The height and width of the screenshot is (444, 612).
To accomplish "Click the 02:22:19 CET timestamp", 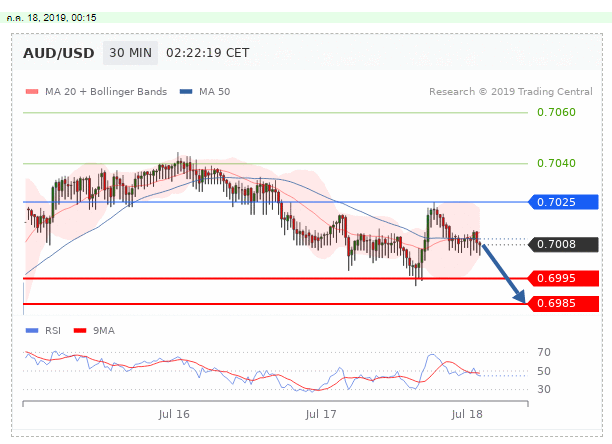I will tap(208, 53).
